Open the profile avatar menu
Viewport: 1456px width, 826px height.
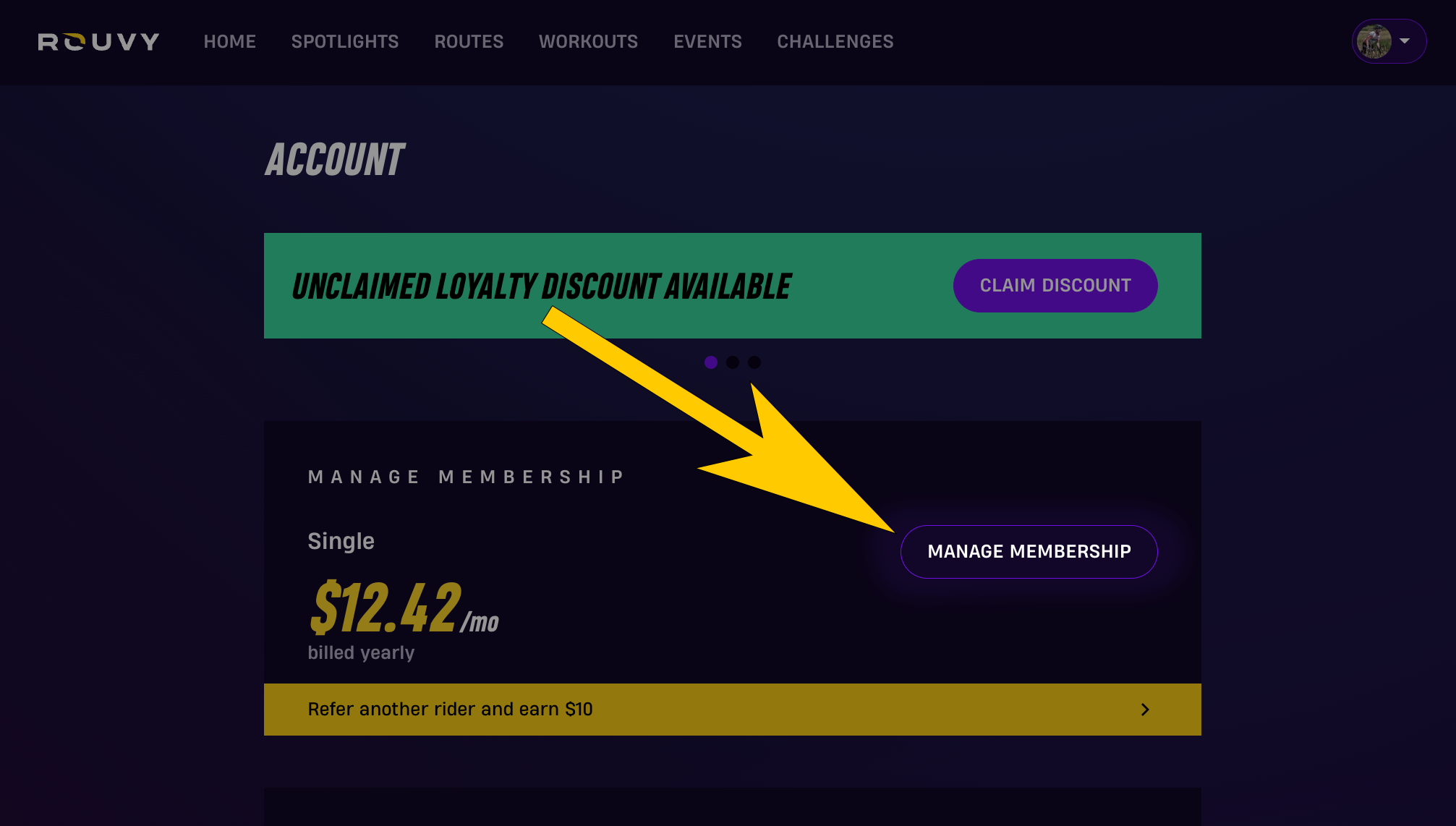1374,41
